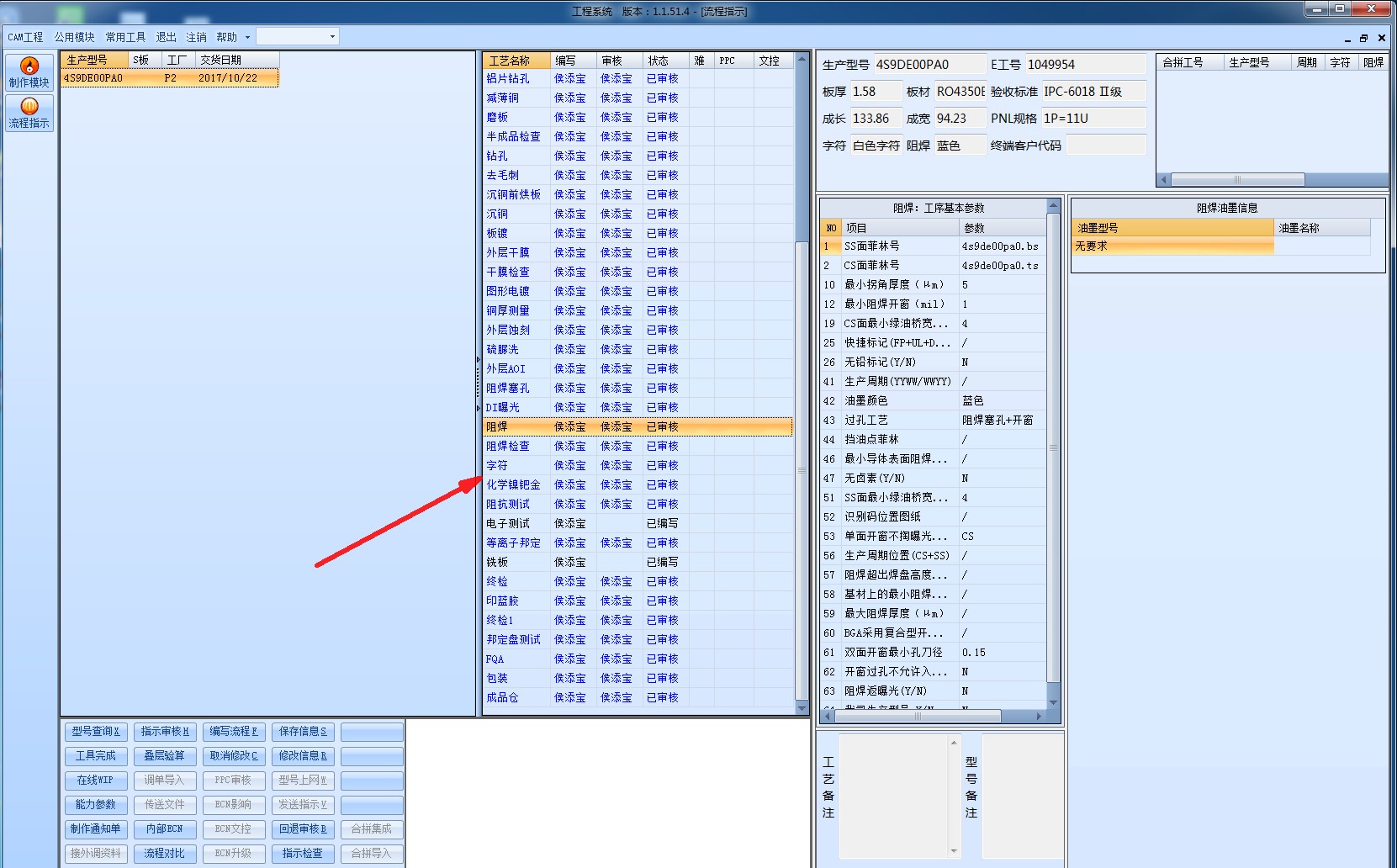The image size is (1397, 868).
Task: Select the 阻焊塞孔 process row
Action: pyautogui.click(x=638, y=388)
